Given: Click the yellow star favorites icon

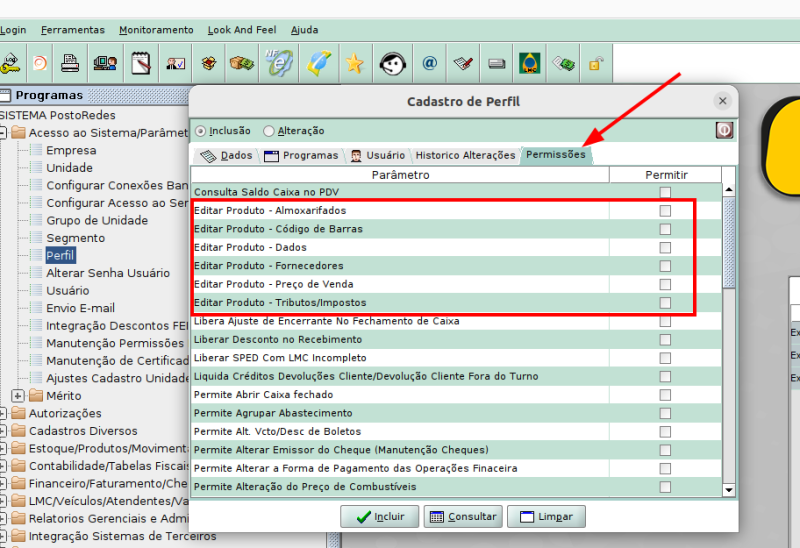Looking at the screenshot, I should coord(354,64).
